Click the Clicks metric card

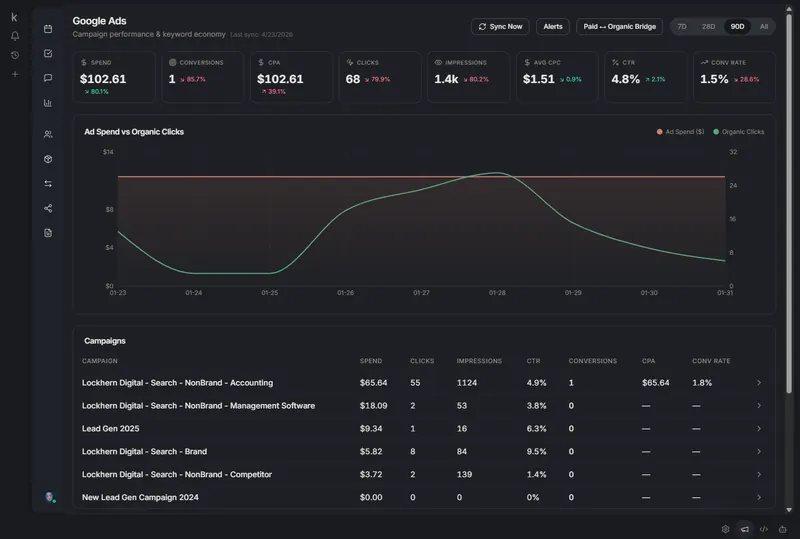[380, 77]
